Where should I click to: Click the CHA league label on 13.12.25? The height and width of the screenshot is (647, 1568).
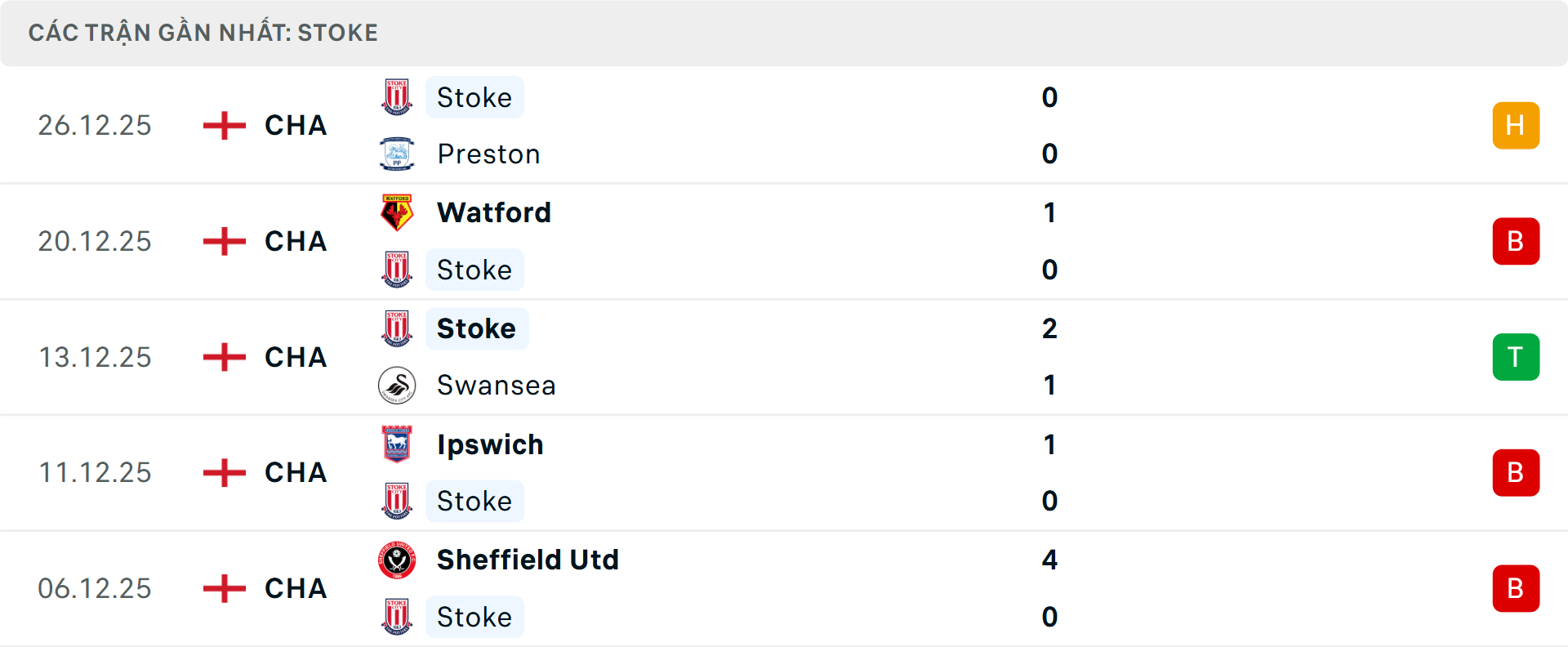coord(296,357)
